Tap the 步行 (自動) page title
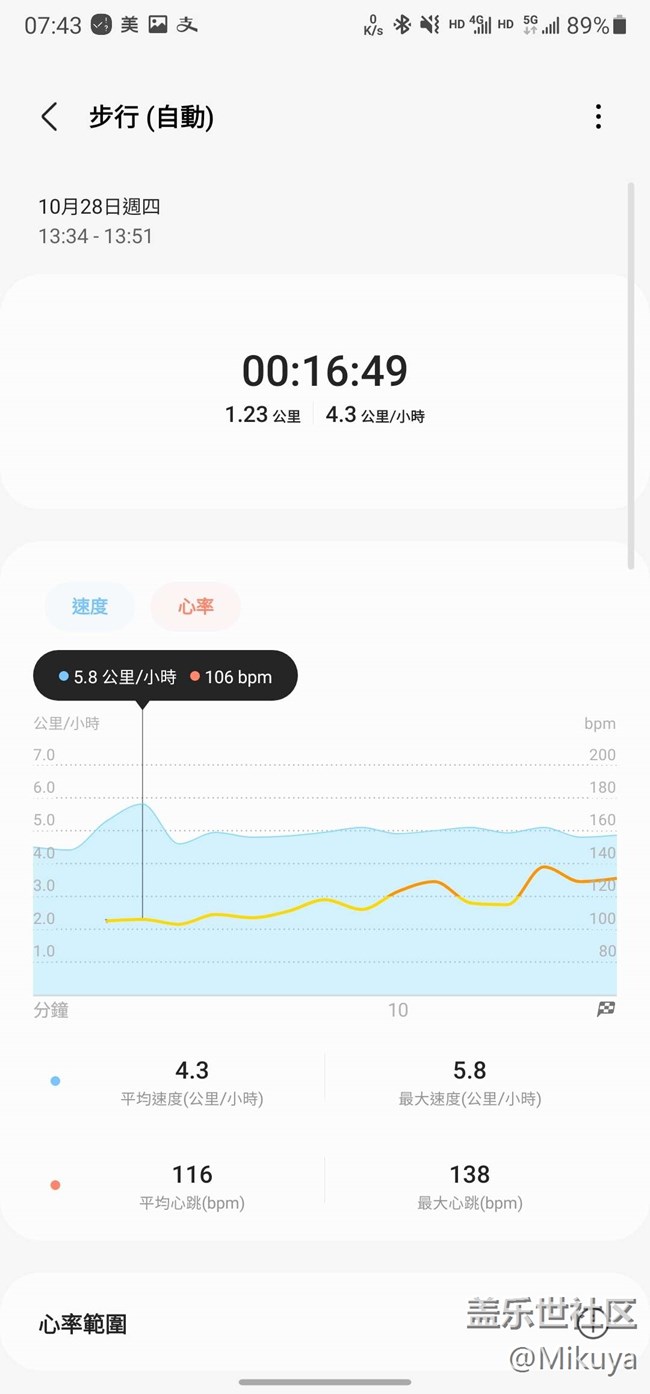The height and width of the screenshot is (1394, 650). (152, 117)
